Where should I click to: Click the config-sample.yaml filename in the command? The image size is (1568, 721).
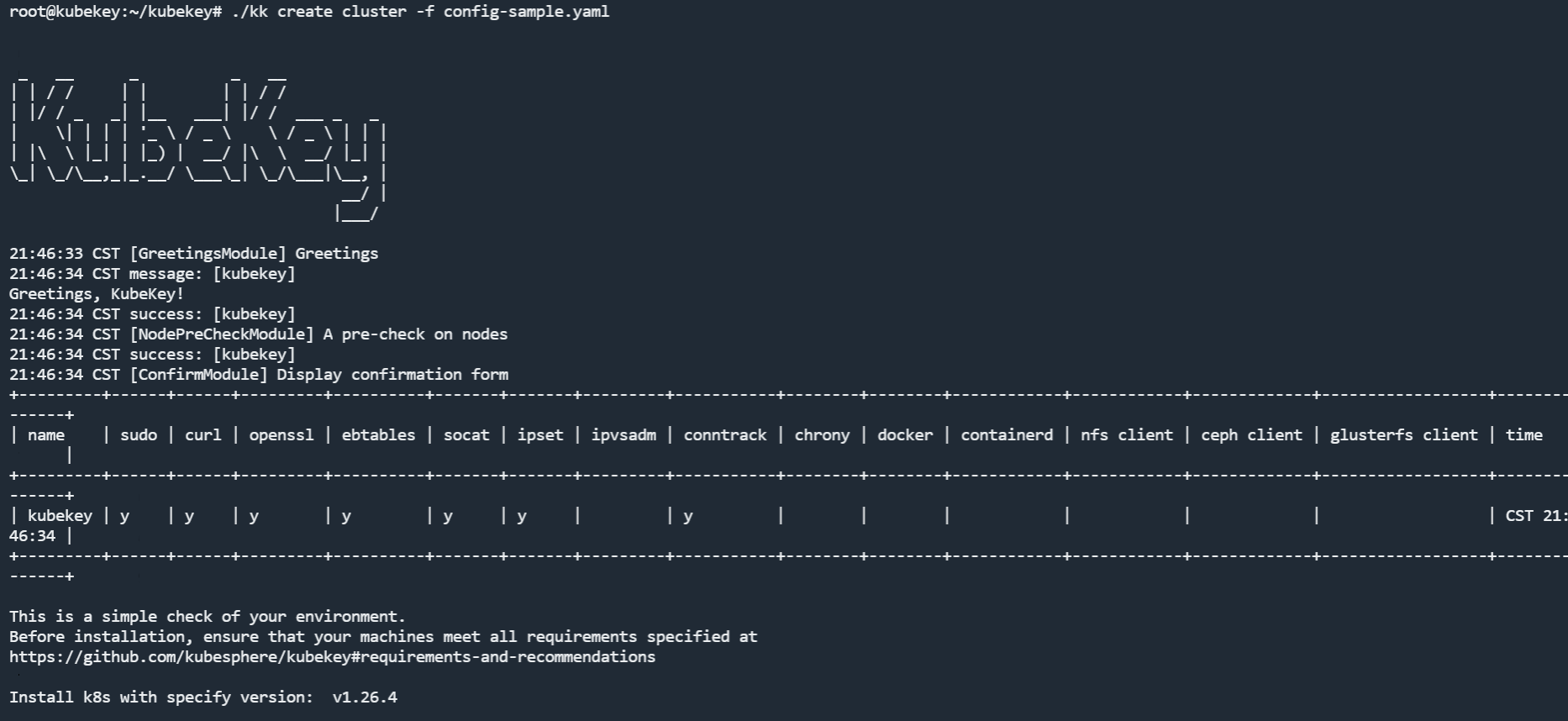pyautogui.click(x=526, y=12)
